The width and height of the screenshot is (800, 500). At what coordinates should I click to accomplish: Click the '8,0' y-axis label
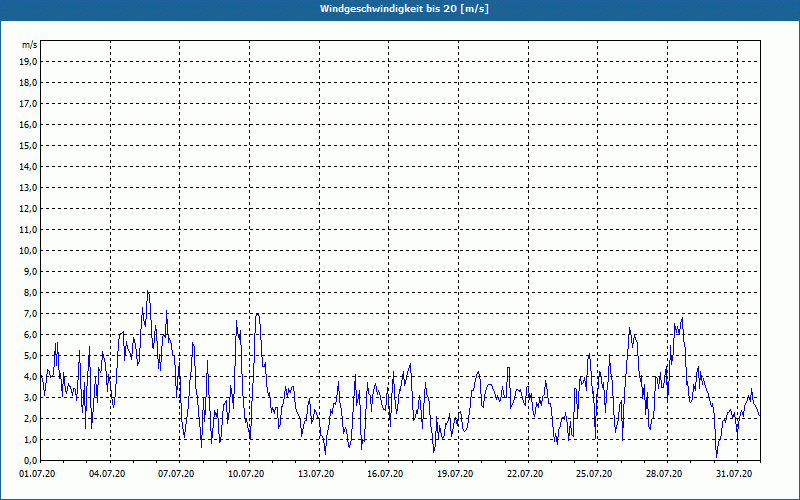tap(30, 292)
